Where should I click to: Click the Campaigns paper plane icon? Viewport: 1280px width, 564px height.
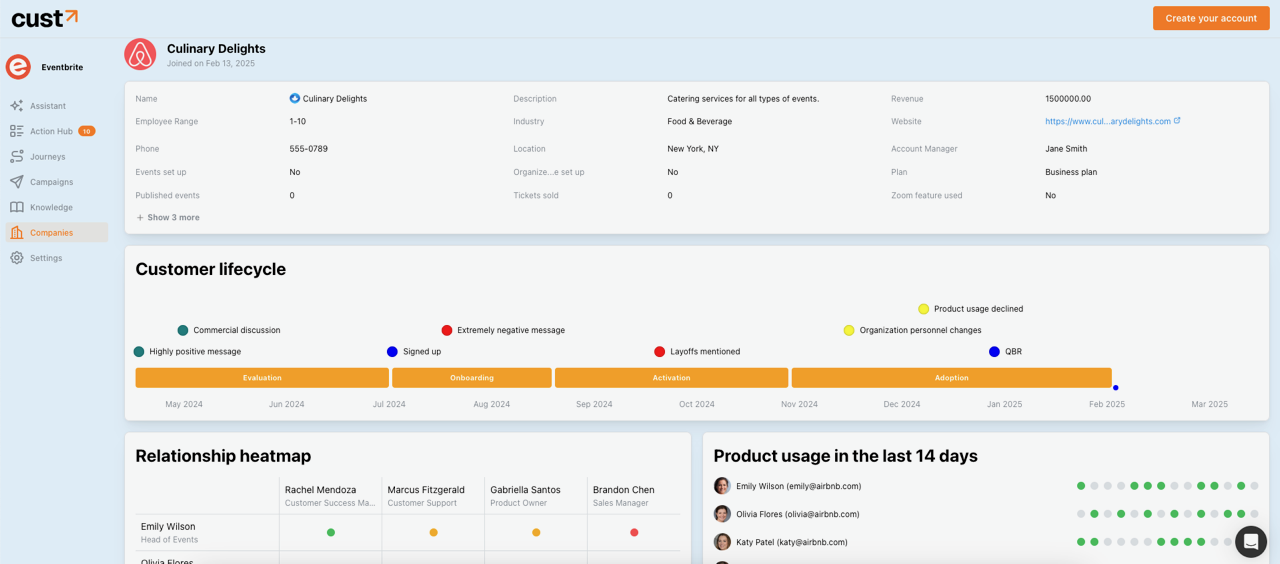click(x=17, y=182)
